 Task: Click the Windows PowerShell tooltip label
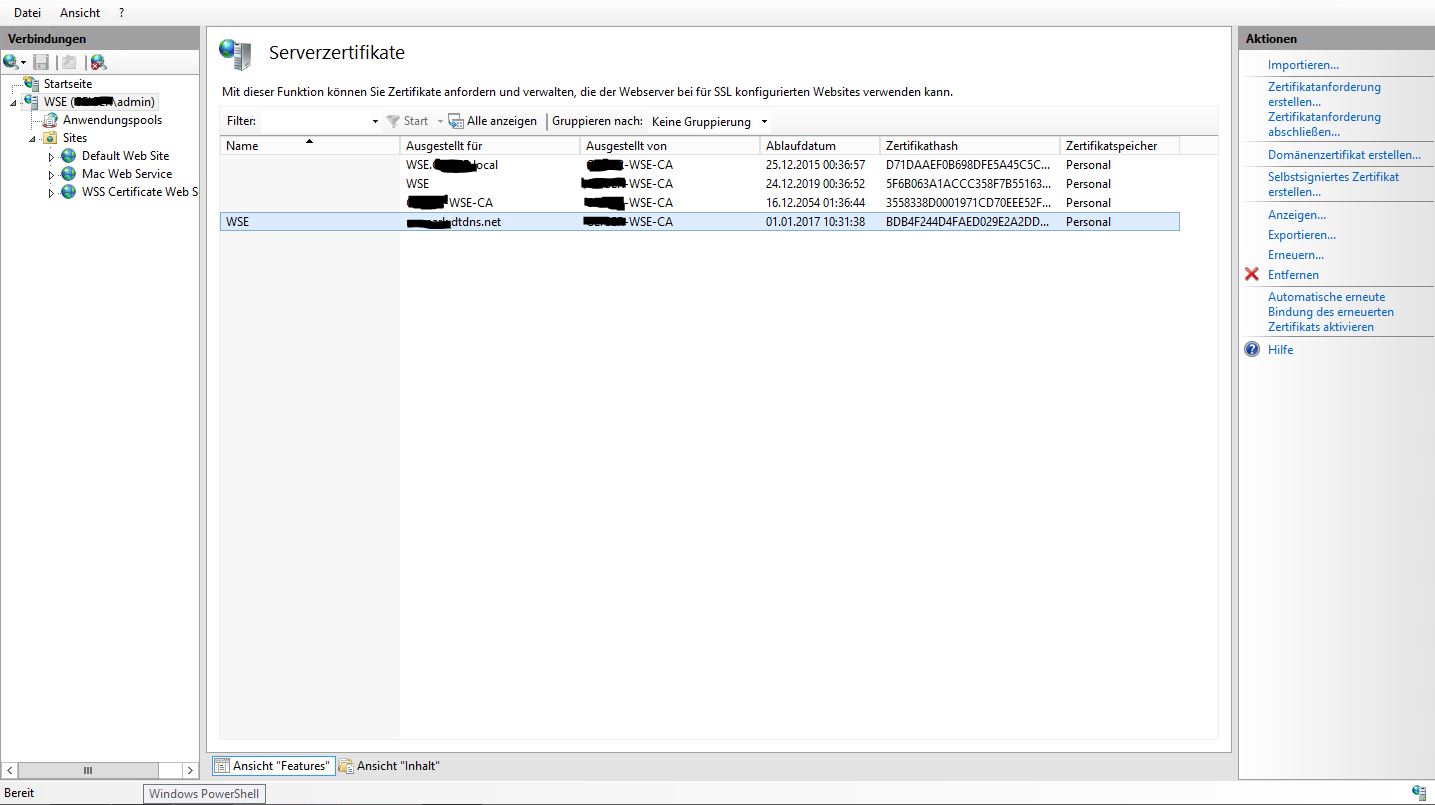[x=205, y=794]
